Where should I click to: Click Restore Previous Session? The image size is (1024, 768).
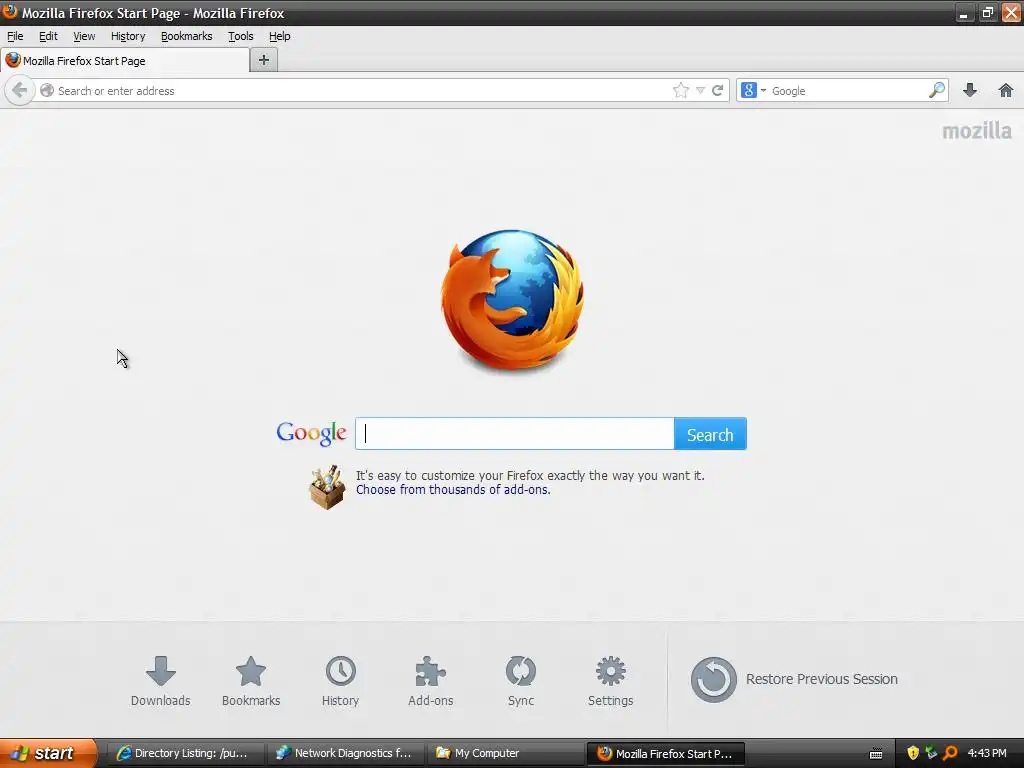794,679
